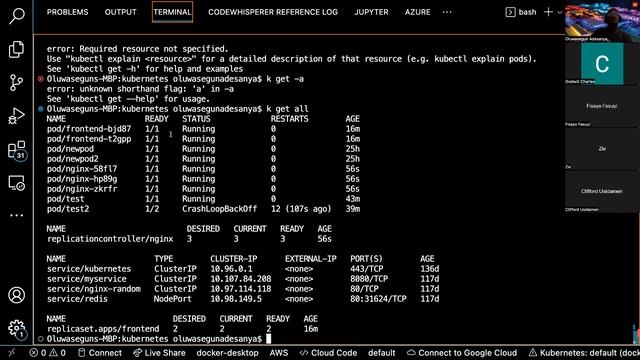Click the remote window indicator in status bar
The height and width of the screenshot is (360, 640).
11,353
